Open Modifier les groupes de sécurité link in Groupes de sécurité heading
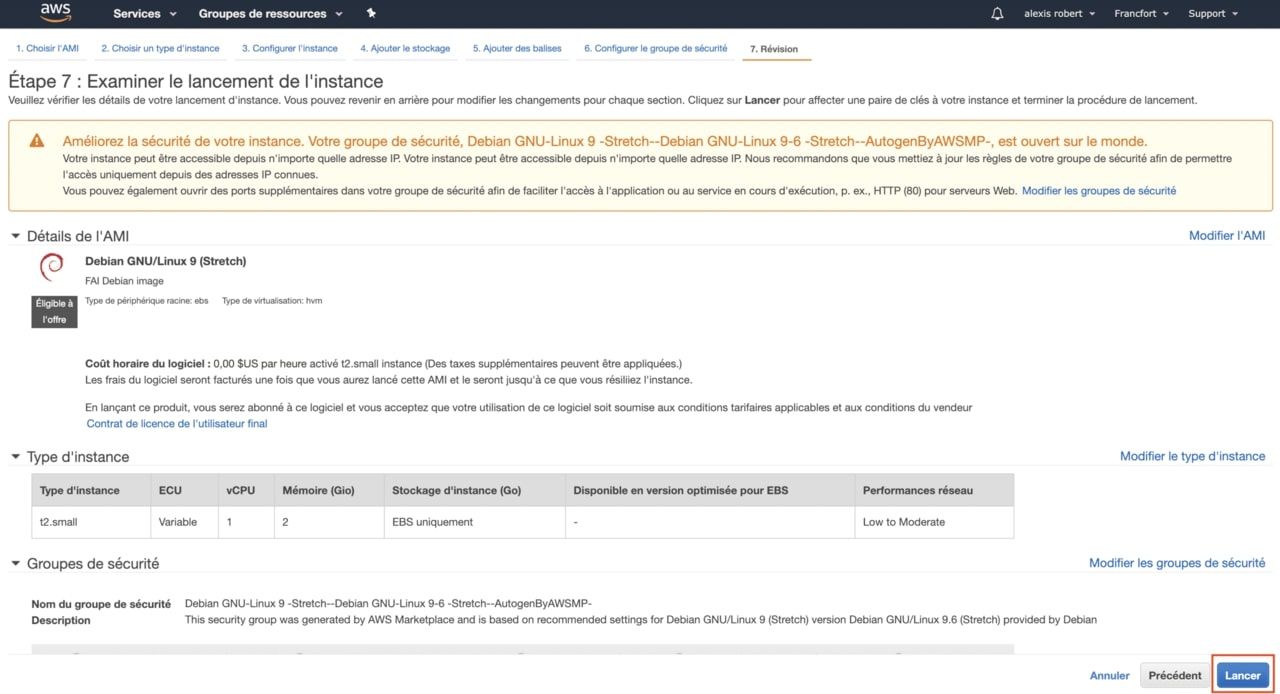 [1177, 563]
